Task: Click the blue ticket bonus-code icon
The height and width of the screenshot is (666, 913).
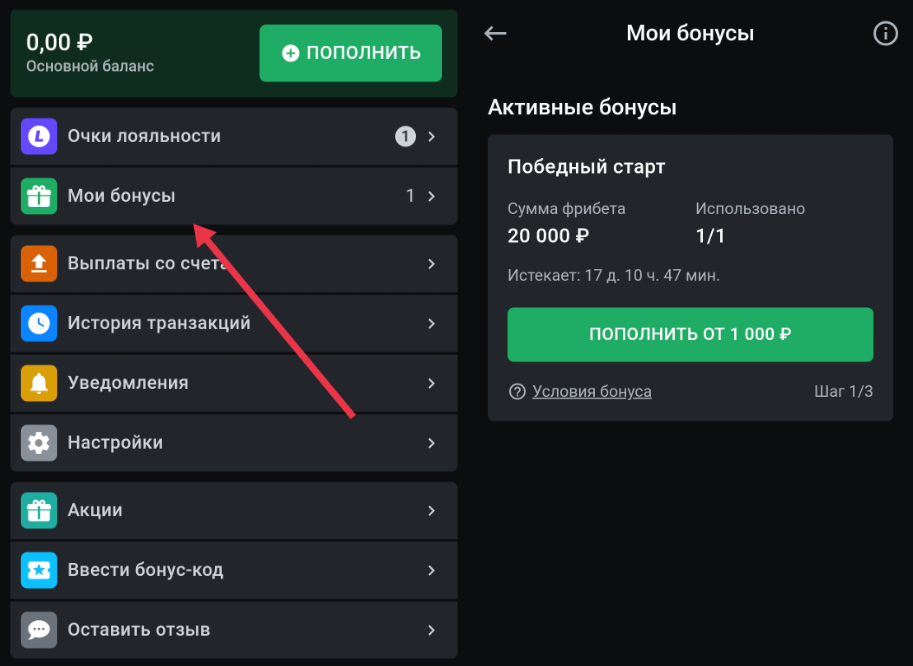Action: click(39, 570)
